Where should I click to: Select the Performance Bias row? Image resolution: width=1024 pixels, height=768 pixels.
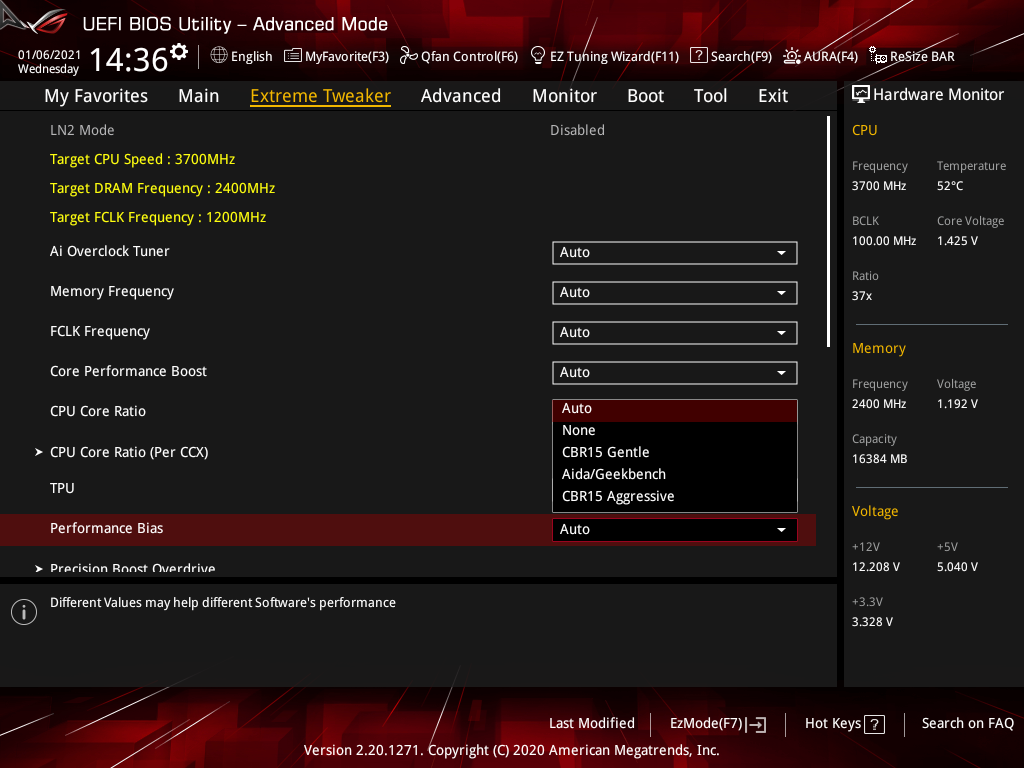(408, 529)
